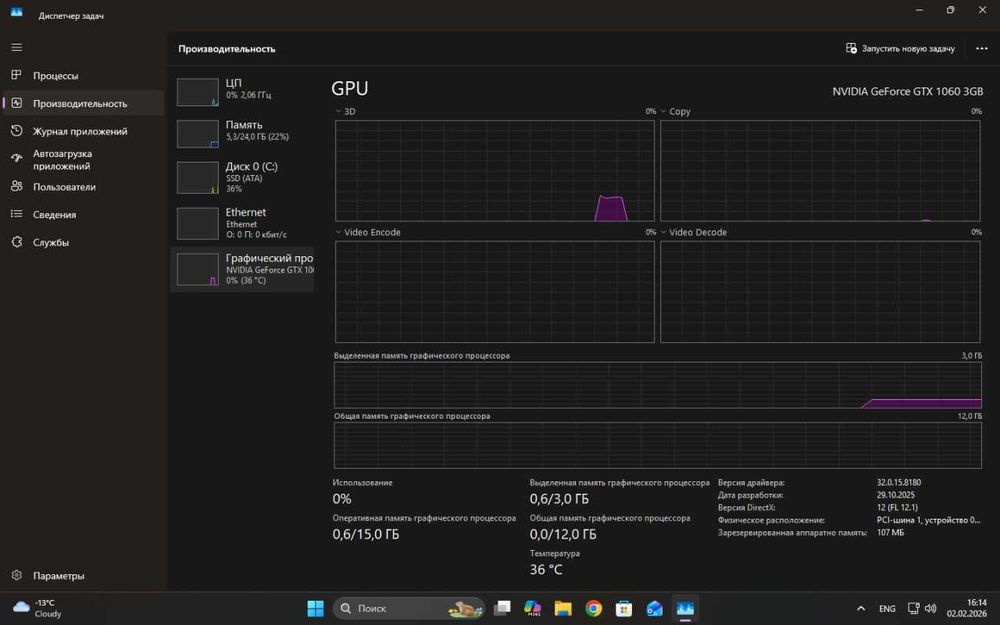1000x625 pixels.
Task: Go to the Процессы page
Action: 83,75
